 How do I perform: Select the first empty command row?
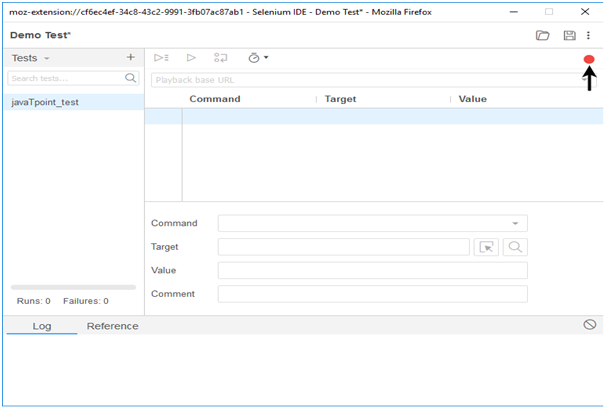(x=374, y=116)
